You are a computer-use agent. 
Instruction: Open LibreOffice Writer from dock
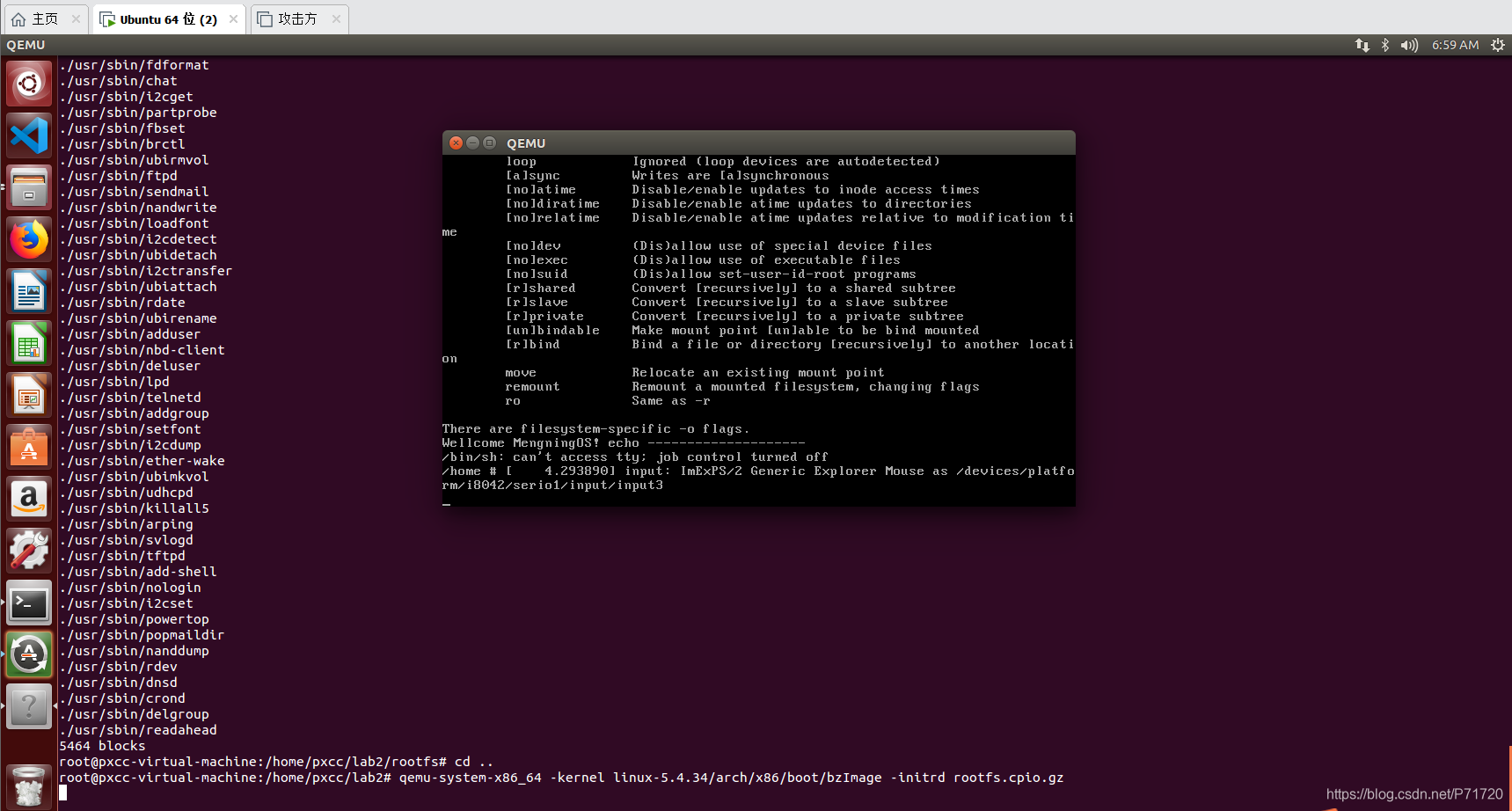(29, 292)
